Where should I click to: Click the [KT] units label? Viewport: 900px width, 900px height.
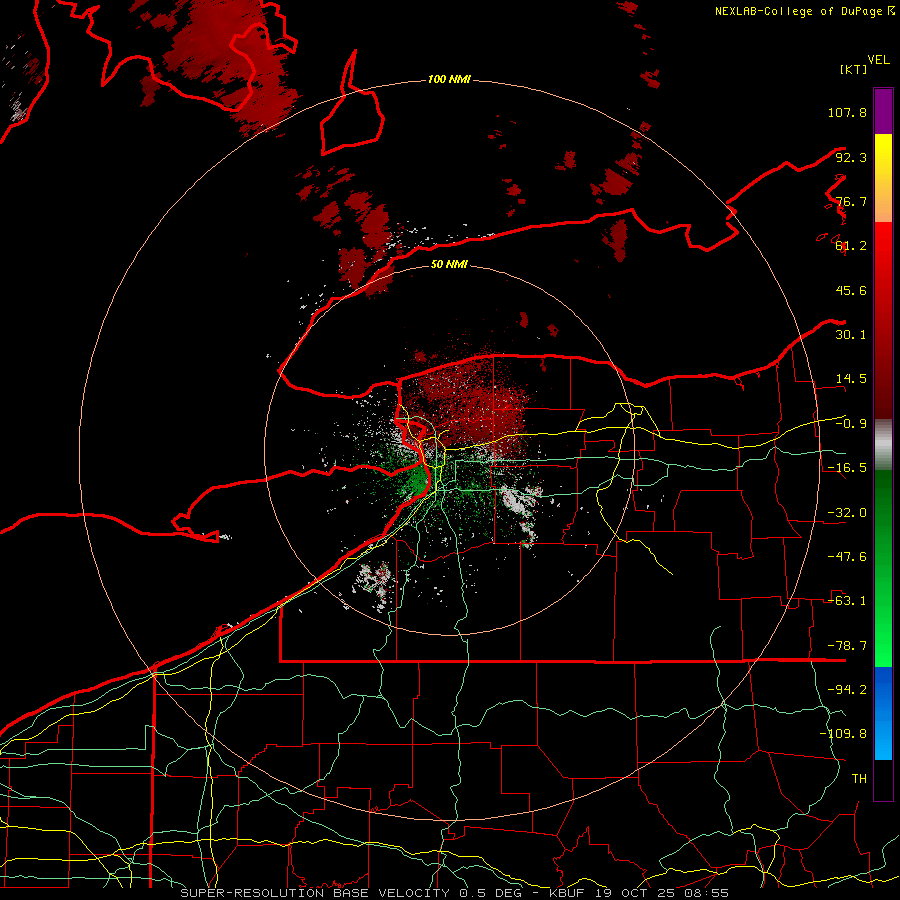(x=853, y=69)
